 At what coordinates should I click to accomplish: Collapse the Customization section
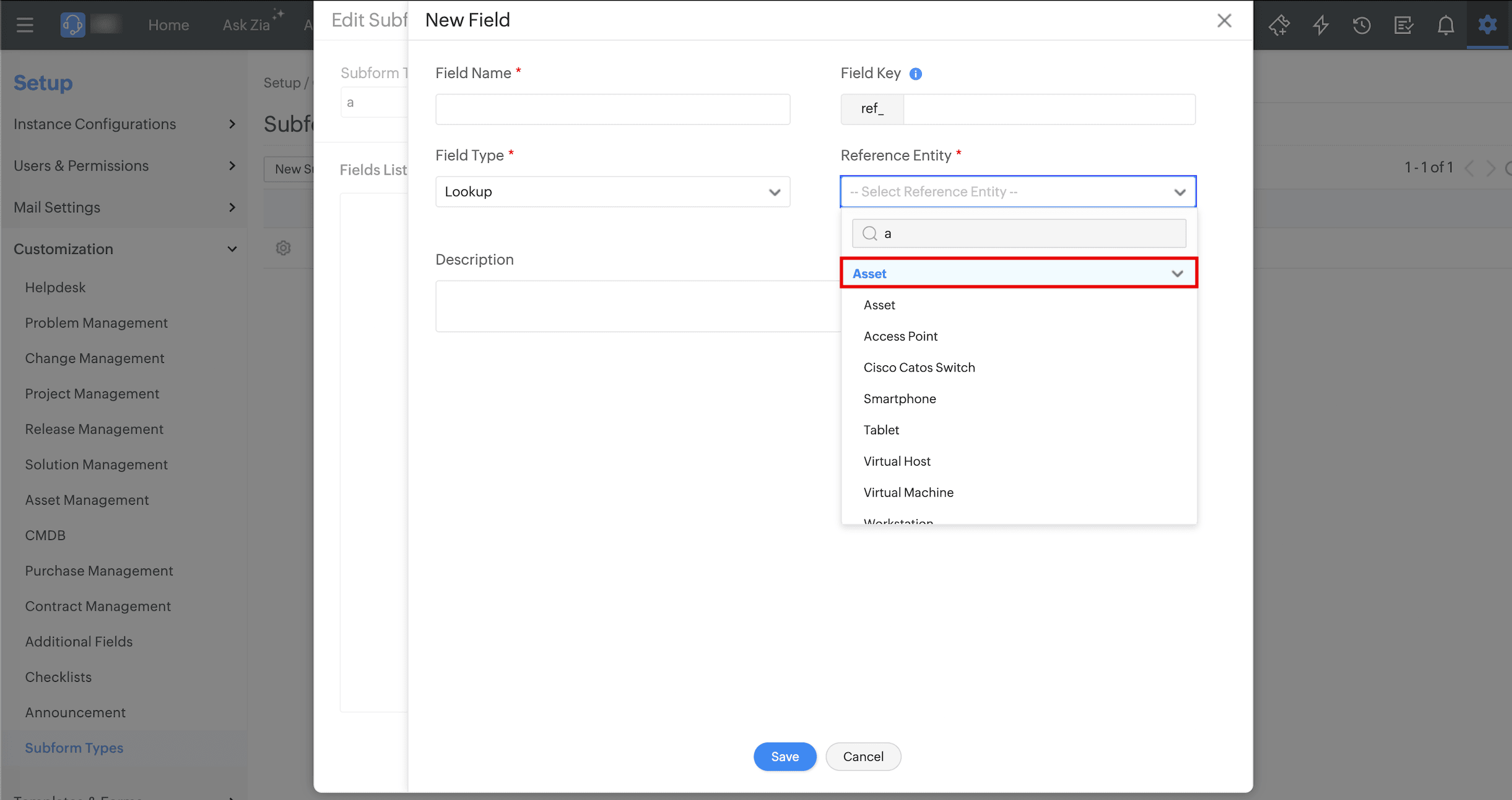pos(124,249)
